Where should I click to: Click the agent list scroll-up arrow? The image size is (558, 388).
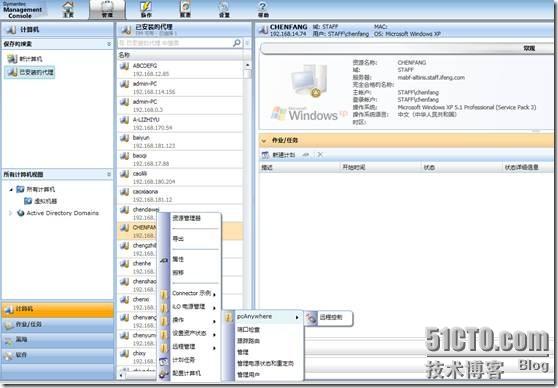[247, 65]
